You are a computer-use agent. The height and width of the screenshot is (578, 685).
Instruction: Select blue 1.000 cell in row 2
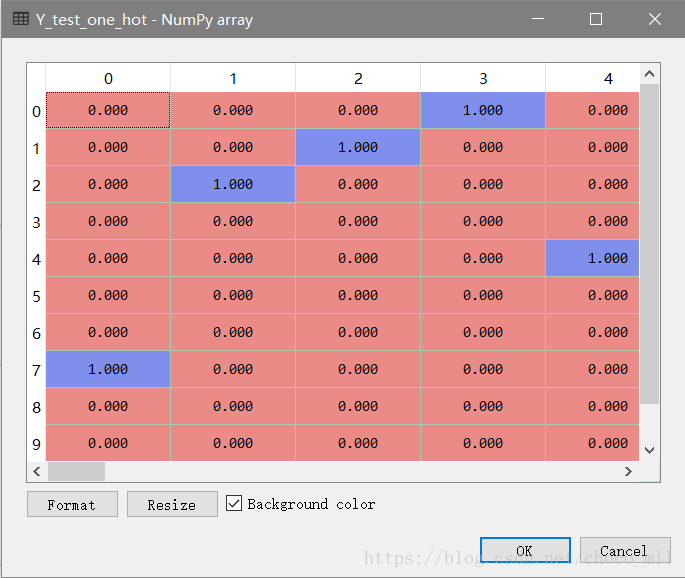tap(233, 184)
